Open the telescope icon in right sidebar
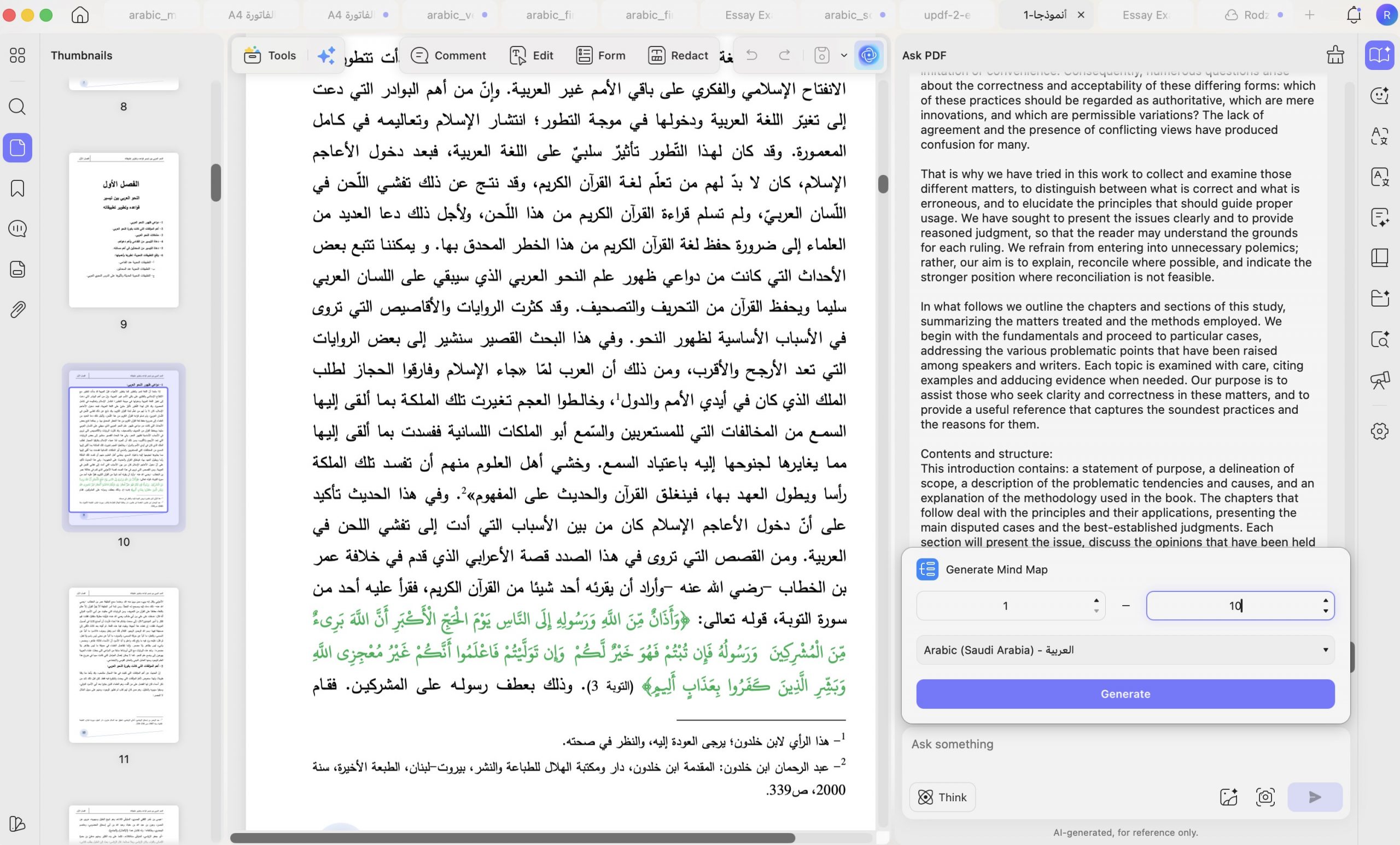Screen dimensions: 1400x845 click(1380, 379)
